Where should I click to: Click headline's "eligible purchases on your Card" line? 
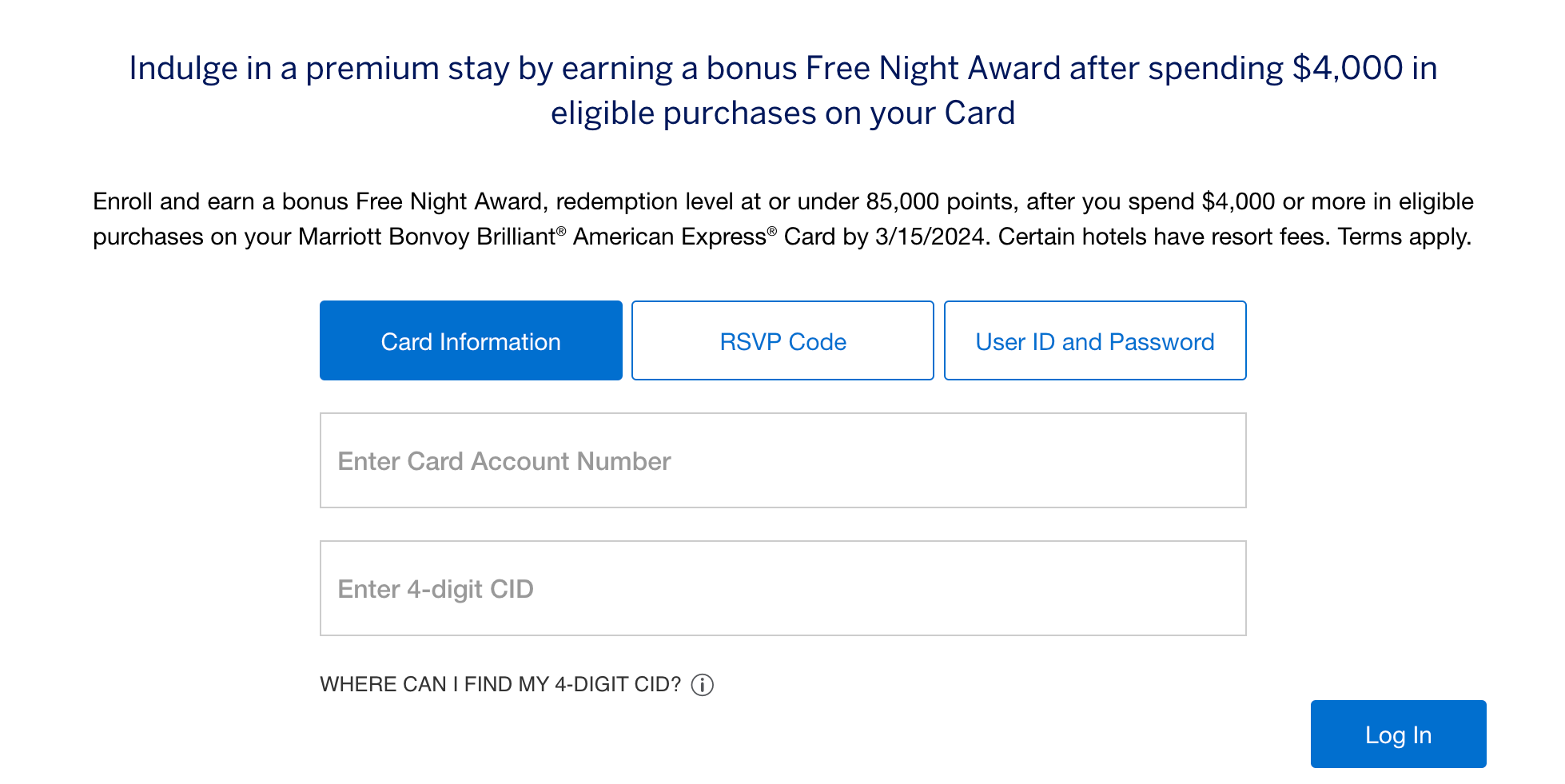click(782, 113)
